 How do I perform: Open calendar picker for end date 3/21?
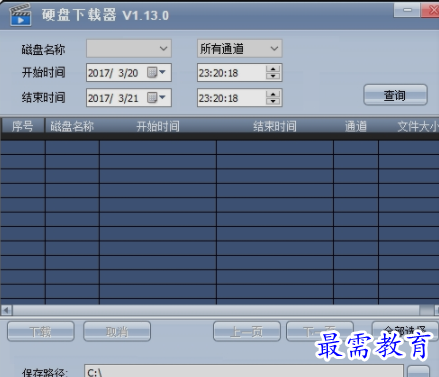click(x=156, y=98)
